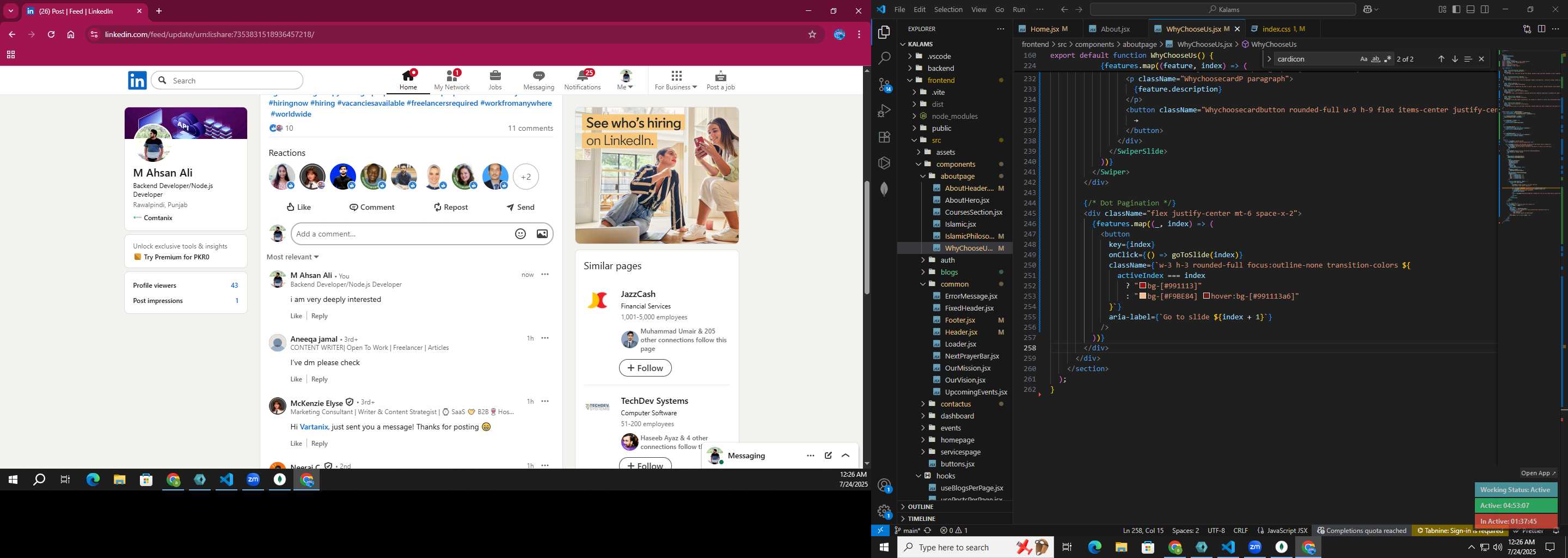Image resolution: width=1568 pixels, height=558 pixels.
Task: Open Most relevant comments sort dropdown
Action: click(x=293, y=257)
